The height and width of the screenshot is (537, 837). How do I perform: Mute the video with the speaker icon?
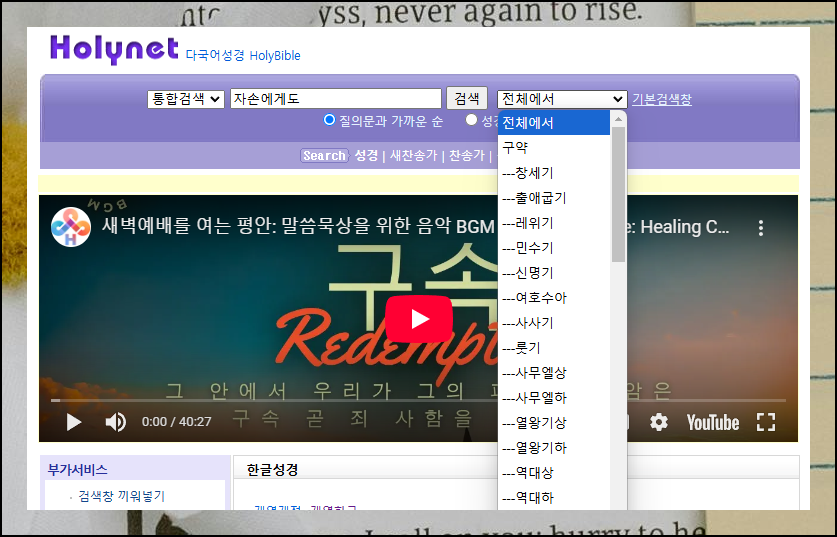click(116, 422)
